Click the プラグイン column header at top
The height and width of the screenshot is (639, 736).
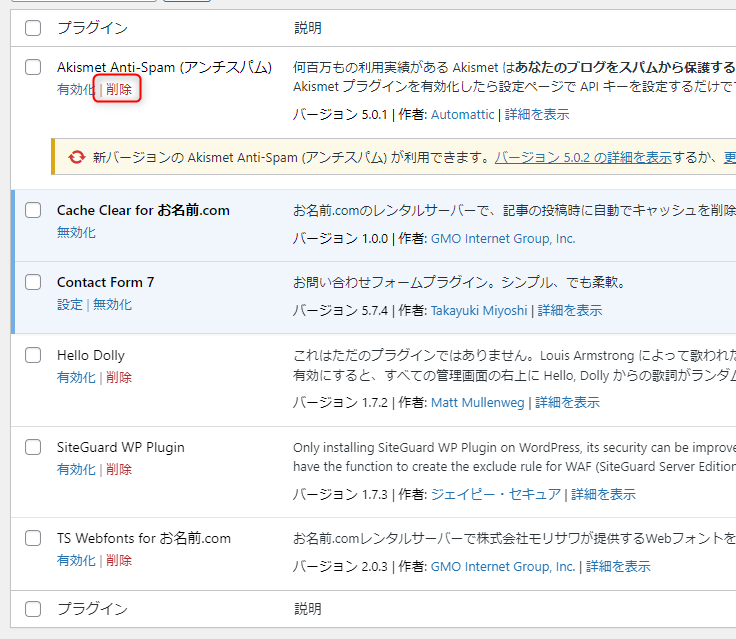[x=92, y=28]
